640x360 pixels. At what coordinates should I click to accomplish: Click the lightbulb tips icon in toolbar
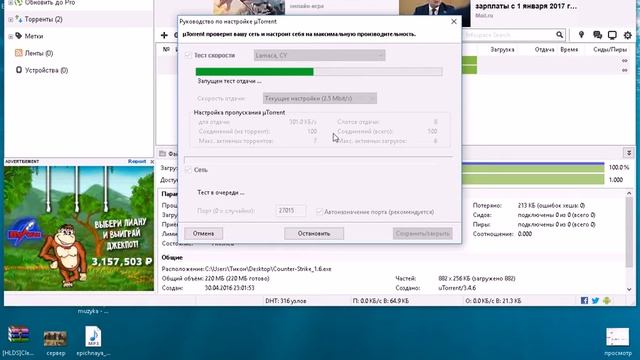pos(581,35)
